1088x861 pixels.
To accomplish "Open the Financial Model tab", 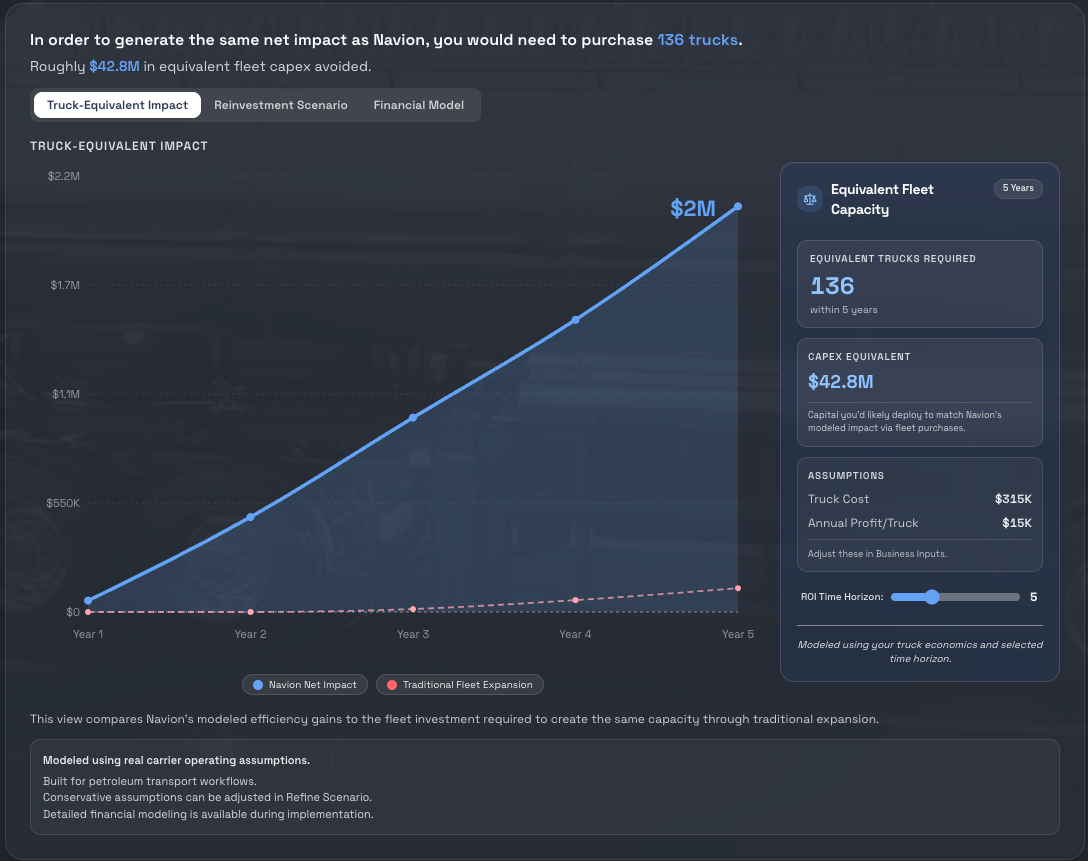I will coord(418,105).
